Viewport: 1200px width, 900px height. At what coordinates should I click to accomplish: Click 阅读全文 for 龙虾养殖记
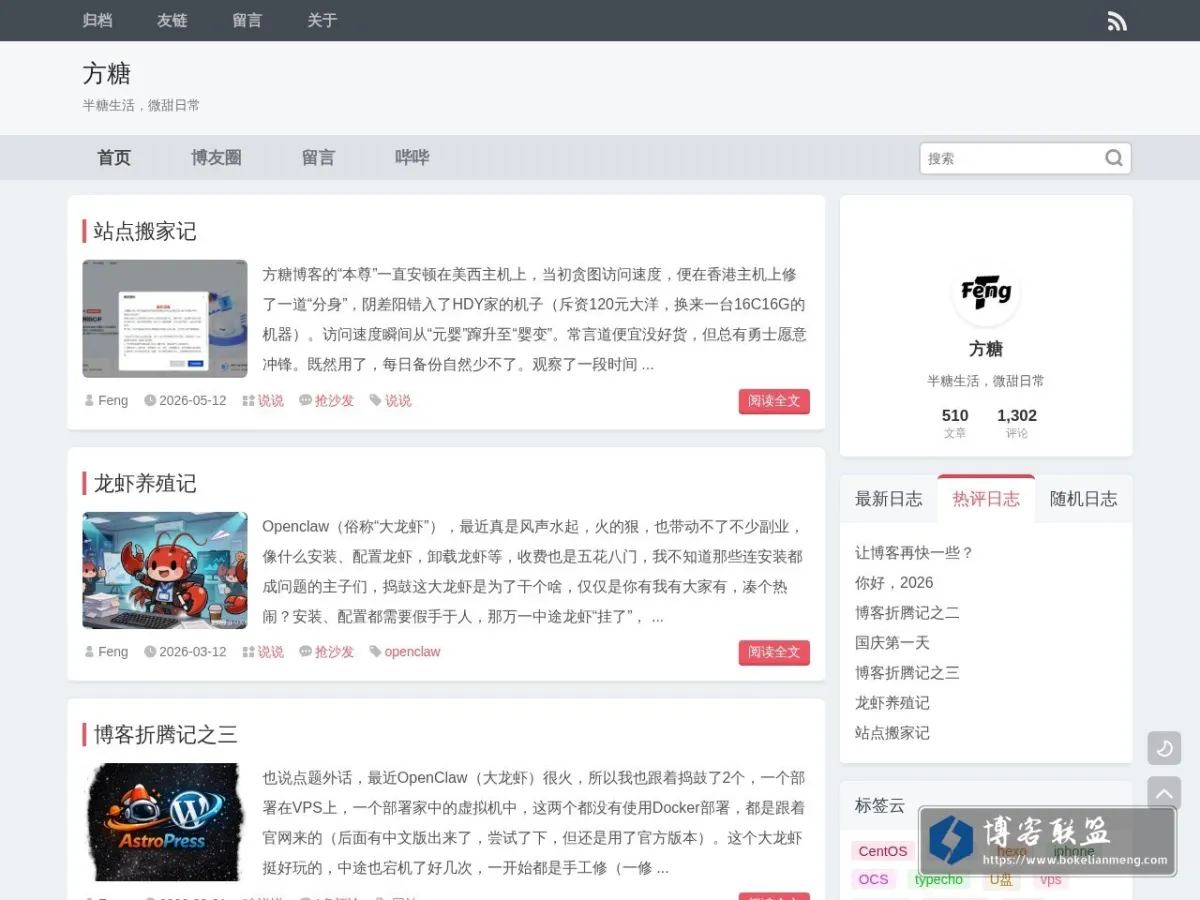coord(774,652)
